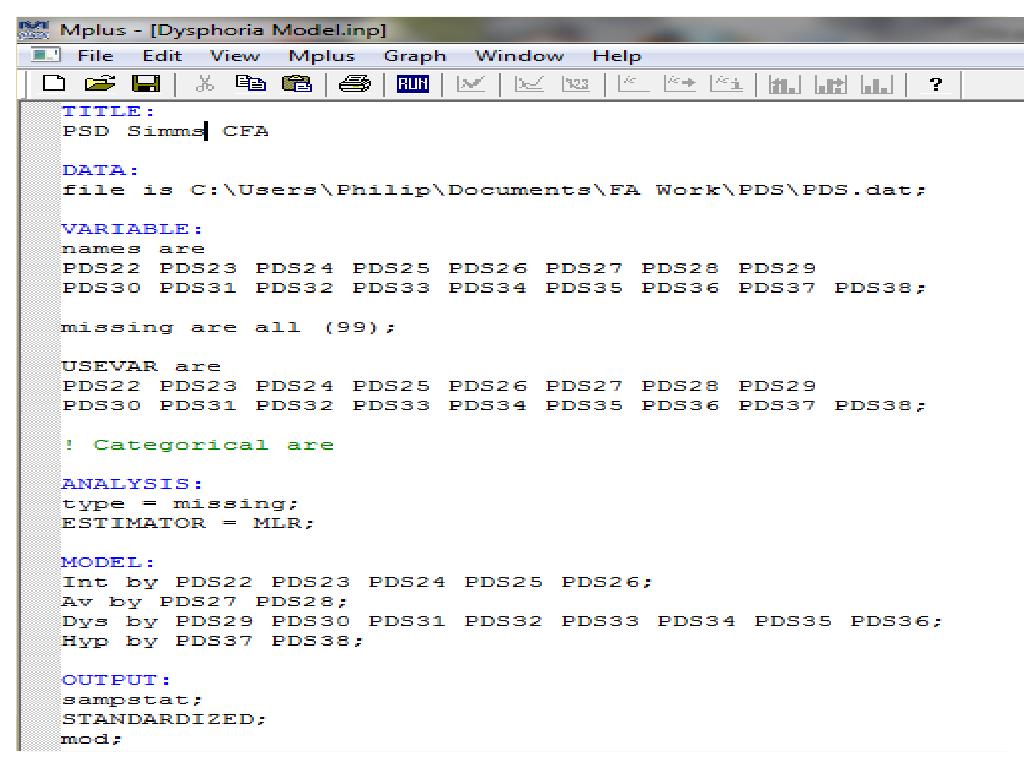This screenshot has height=768, width=1024.
Task: Click the 'Dys by PDS29' model line
Action: pyautogui.click(x=502, y=621)
